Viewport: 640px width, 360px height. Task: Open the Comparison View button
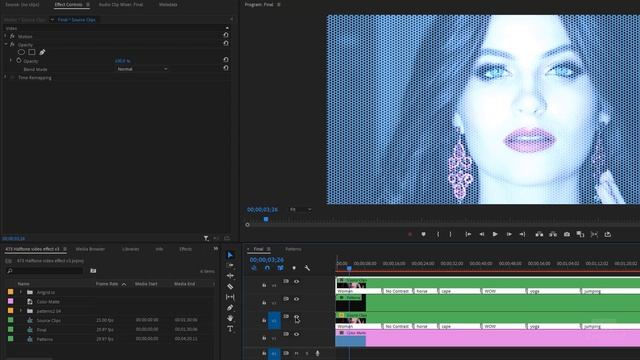click(580, 234)
